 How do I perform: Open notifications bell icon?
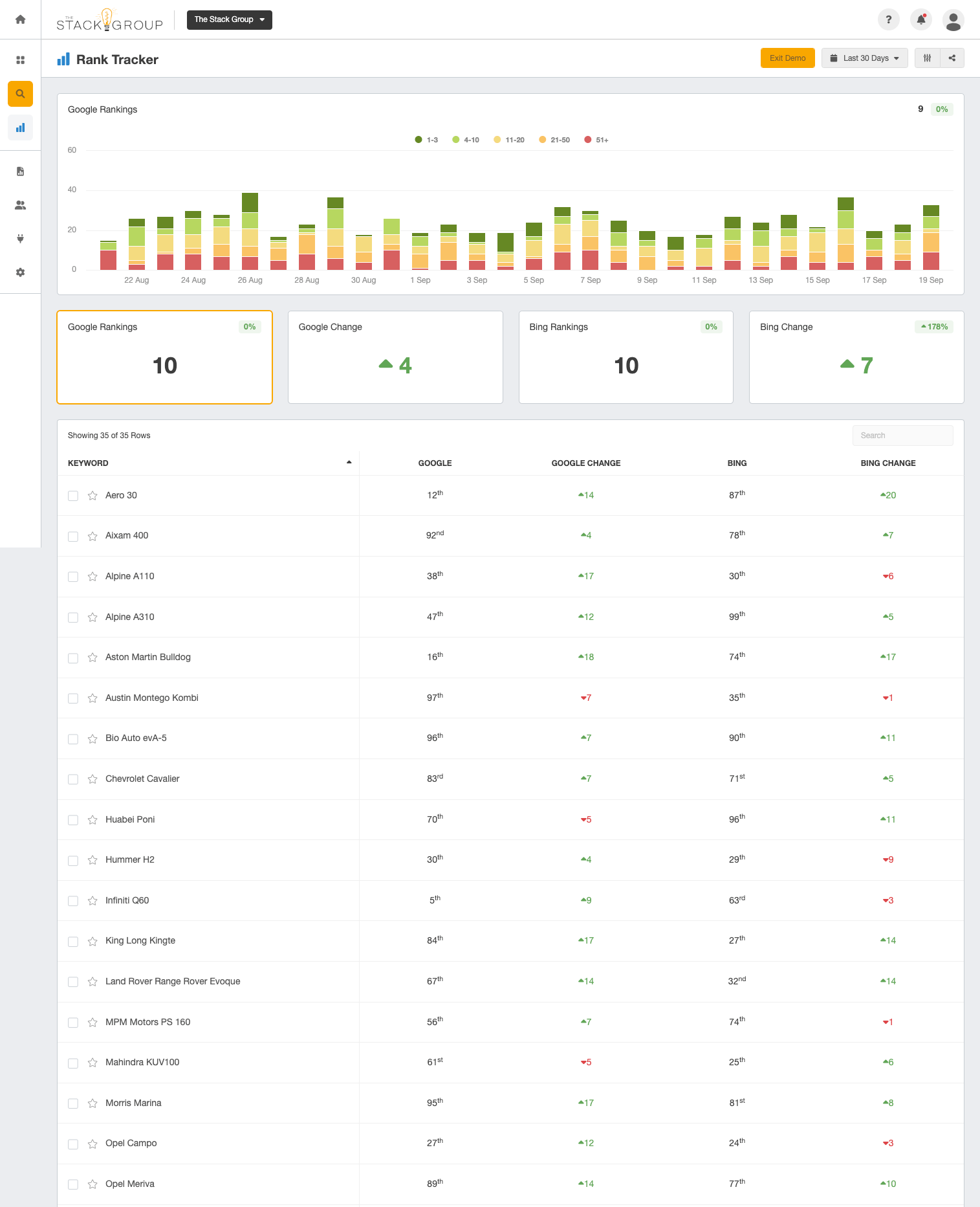(x=921, y=19)
